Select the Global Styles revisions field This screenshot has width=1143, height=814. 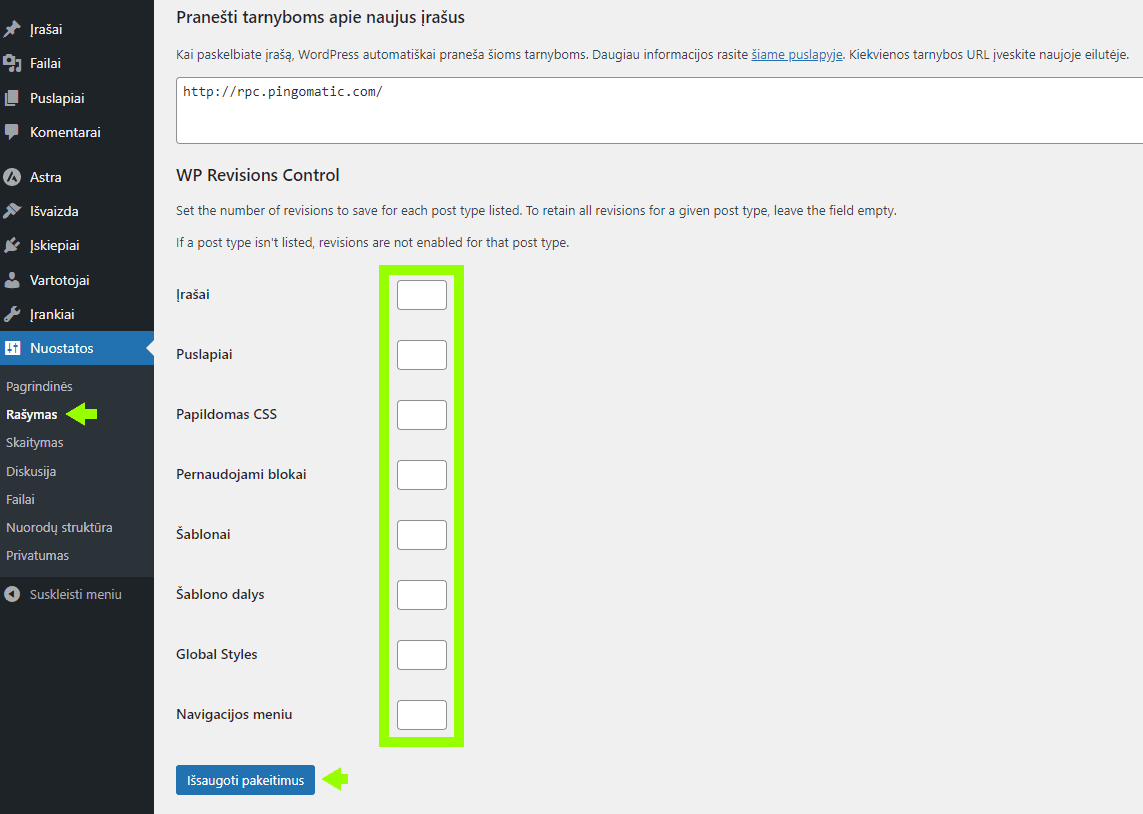click(422, 655)
